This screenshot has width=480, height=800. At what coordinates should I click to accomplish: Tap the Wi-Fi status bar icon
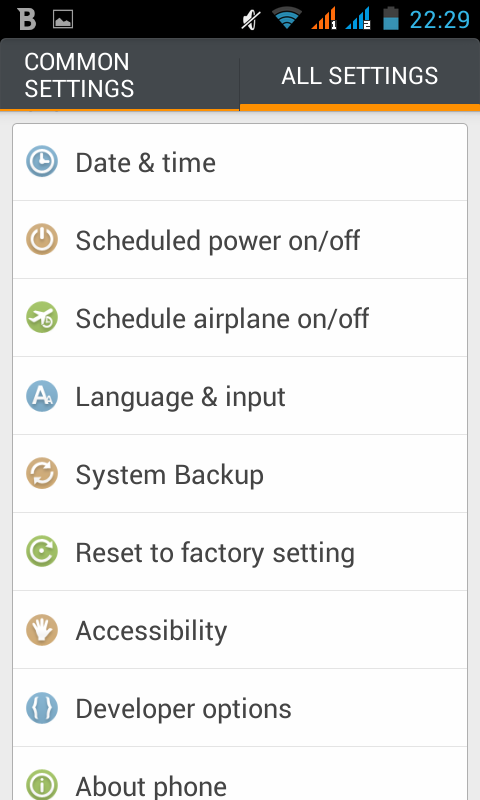pos(286,19)
